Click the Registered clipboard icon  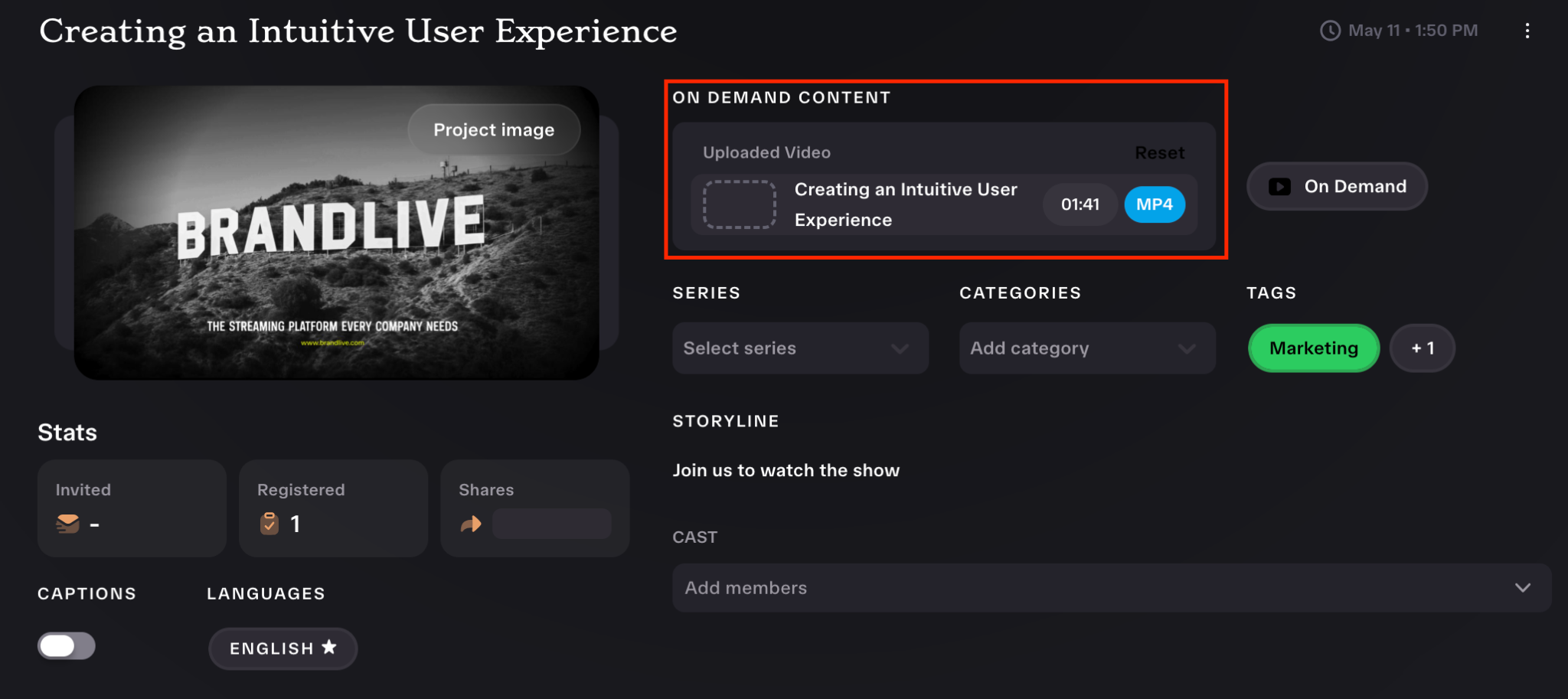click(x=269, y=524)
